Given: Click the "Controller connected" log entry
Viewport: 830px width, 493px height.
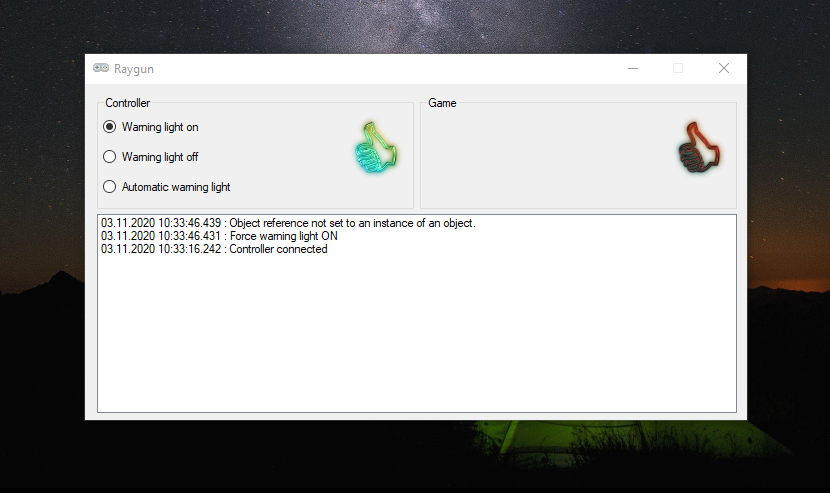Looking at the screenshot, I should (x=214, y=249).
